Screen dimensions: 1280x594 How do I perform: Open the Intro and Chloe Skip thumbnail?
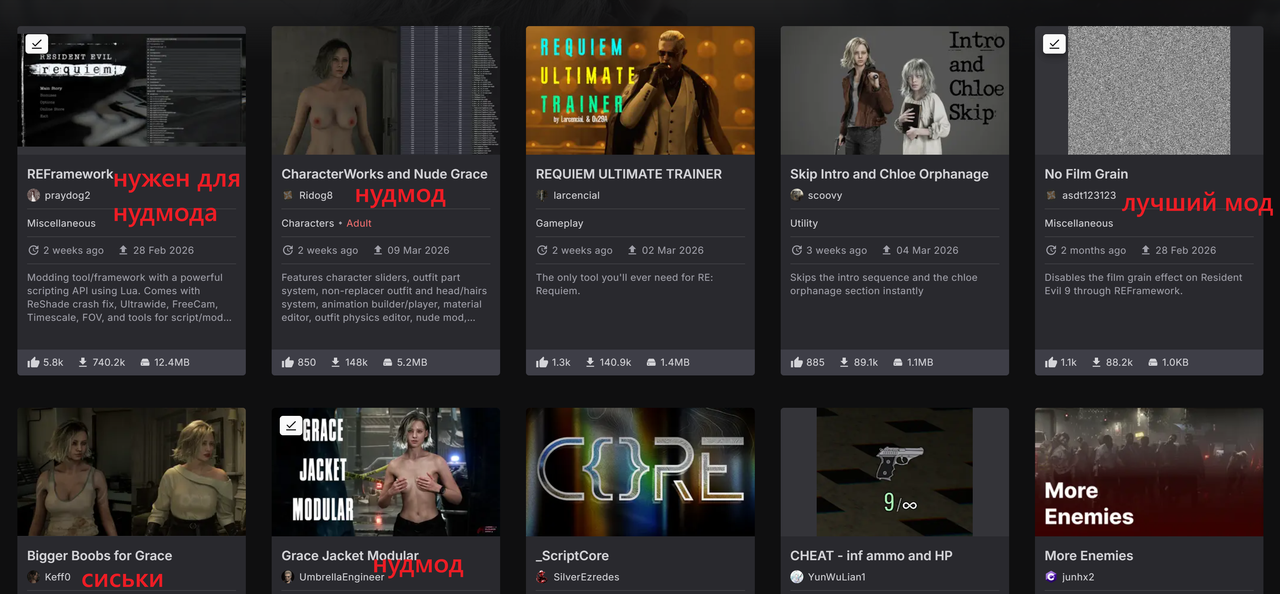click(x=894, y=90)
